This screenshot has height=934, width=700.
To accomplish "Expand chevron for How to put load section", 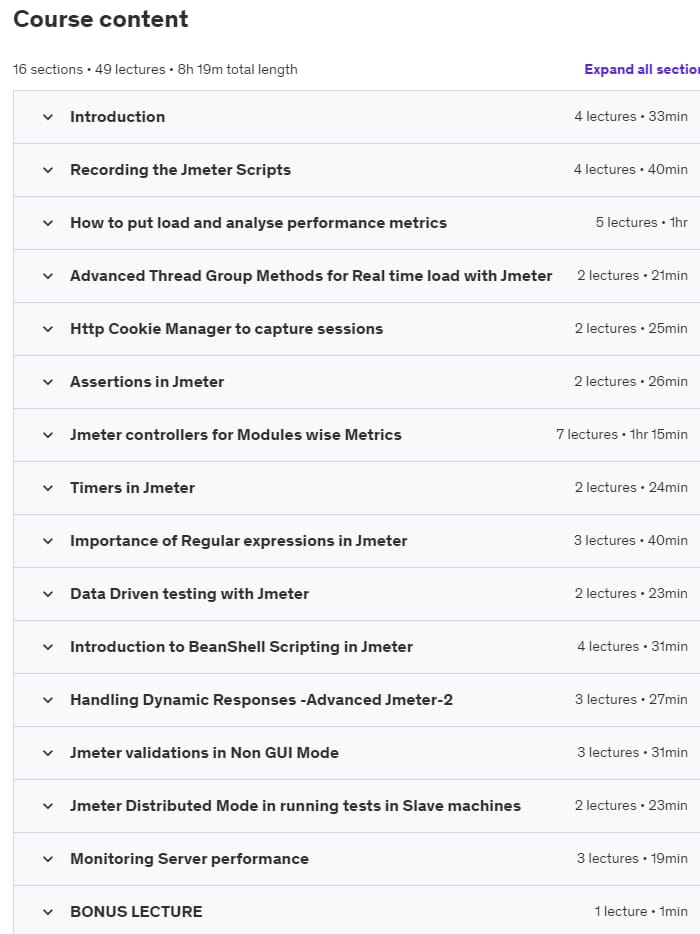I will (47, 223).
